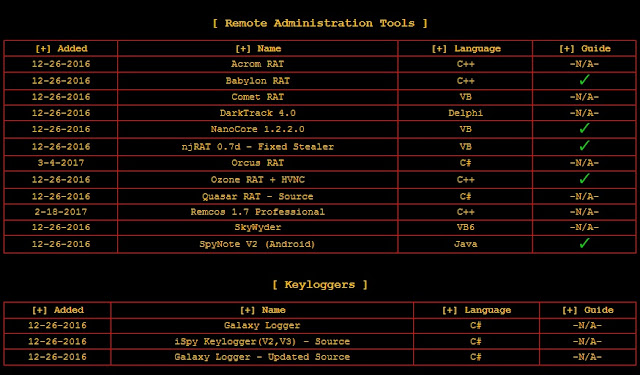Click the -N/A- guide cell for DarkTrack 4.0
Image resolution: width=640 pixels, height=375 pixels.
[584, 113]
